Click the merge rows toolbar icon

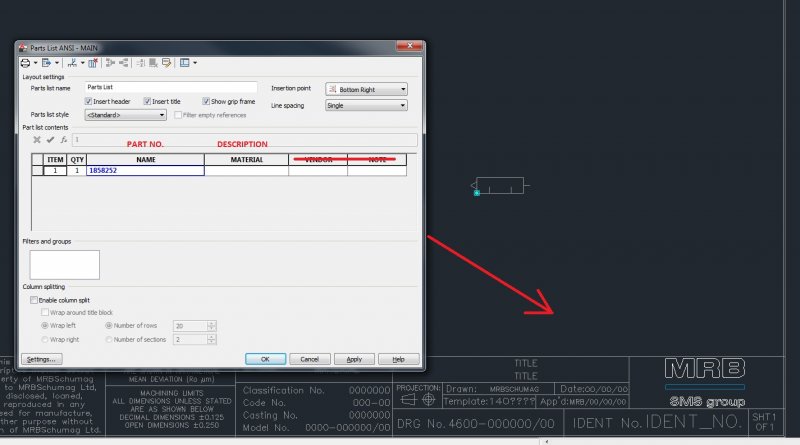tap(110, 63)
